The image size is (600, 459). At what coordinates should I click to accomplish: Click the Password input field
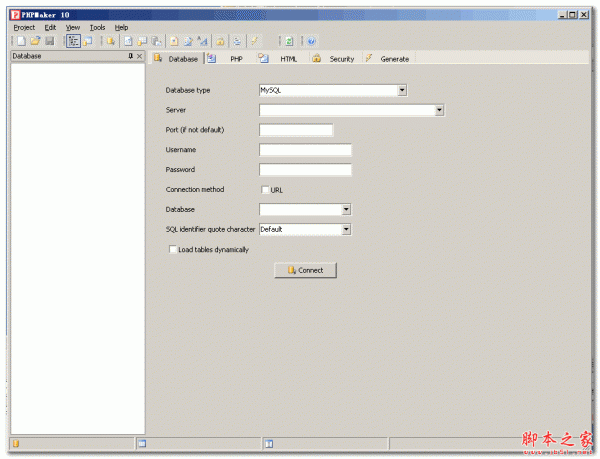pos(305,170)
